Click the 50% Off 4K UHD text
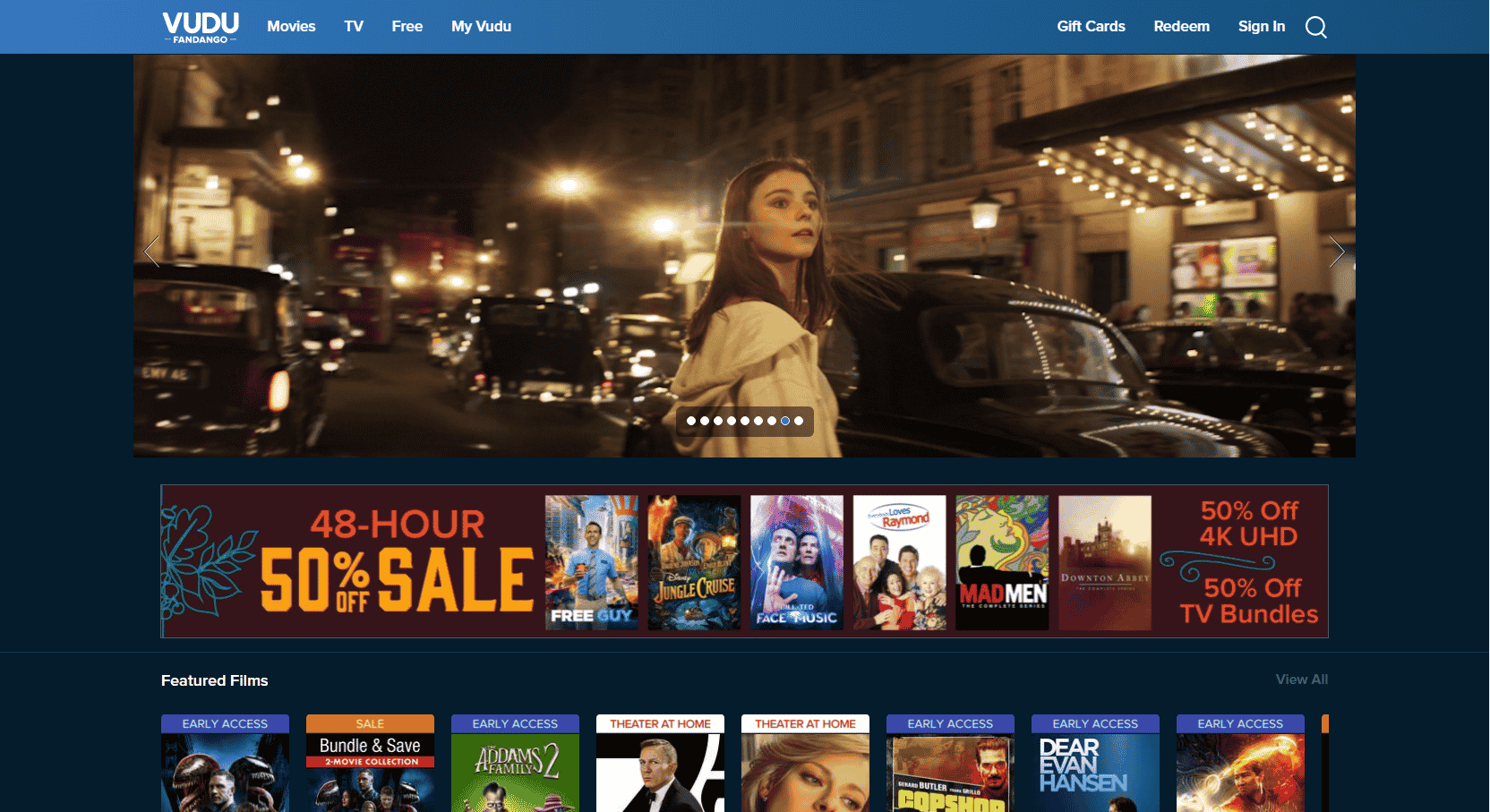This screenshot has height=812, width=1490. pos(1249,524)
